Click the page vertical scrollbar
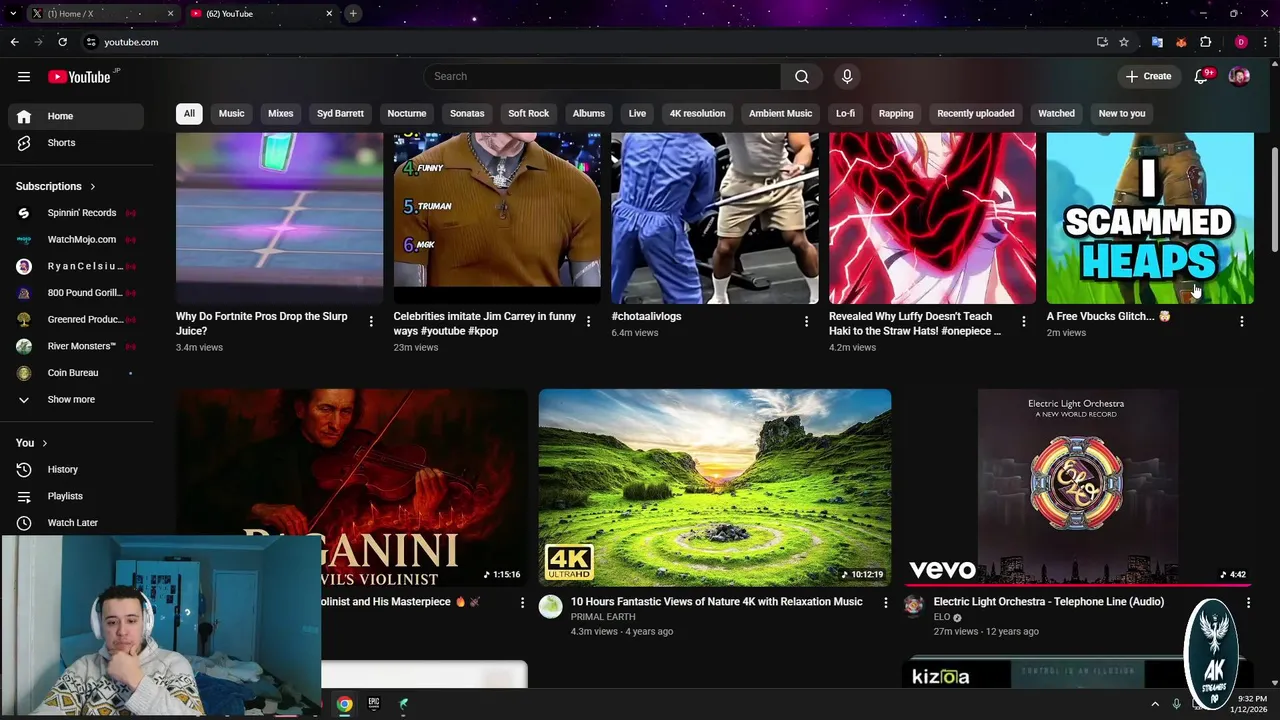 [x=1274, y=200]
